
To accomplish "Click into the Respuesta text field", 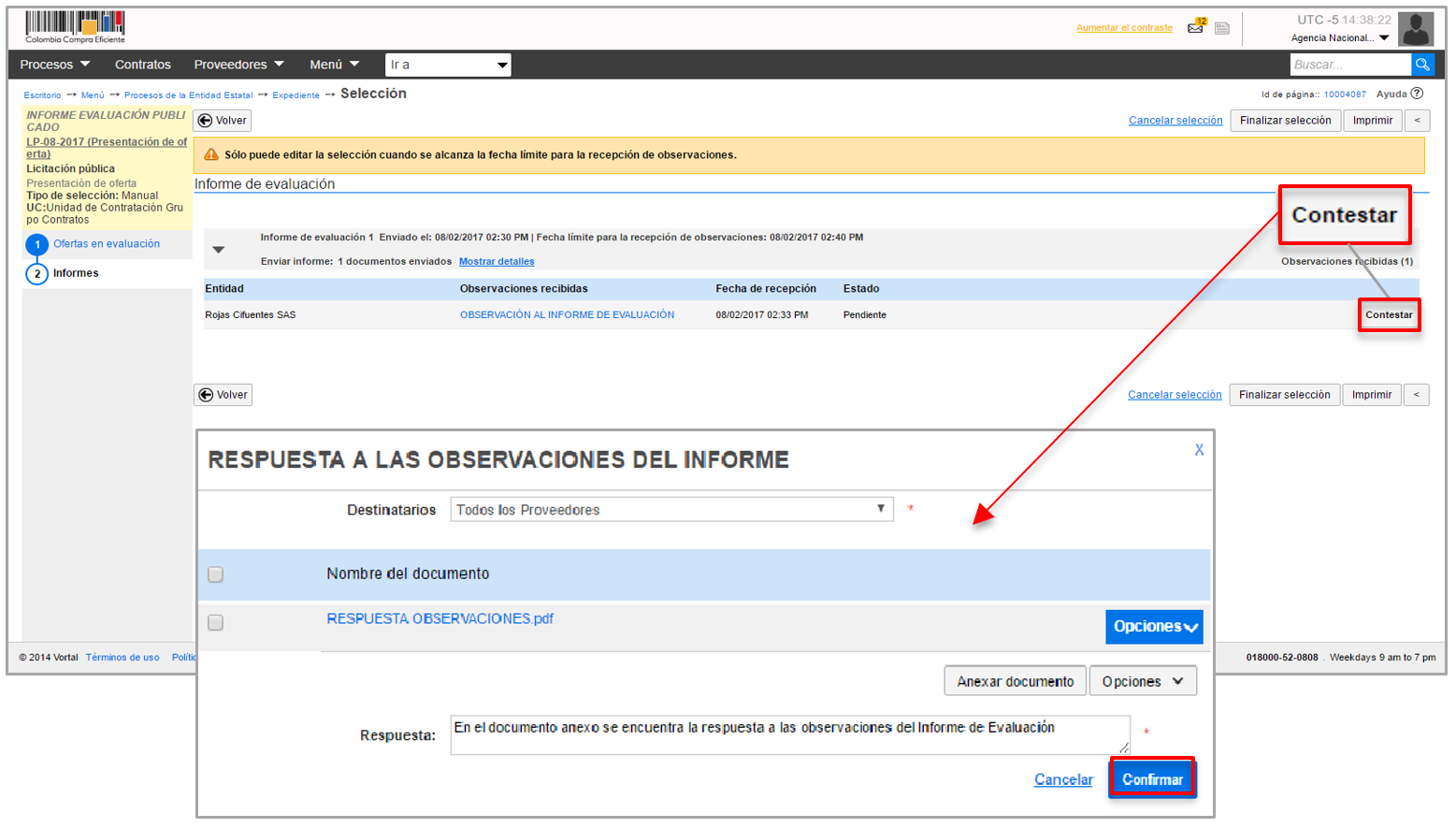I will 788,734.
